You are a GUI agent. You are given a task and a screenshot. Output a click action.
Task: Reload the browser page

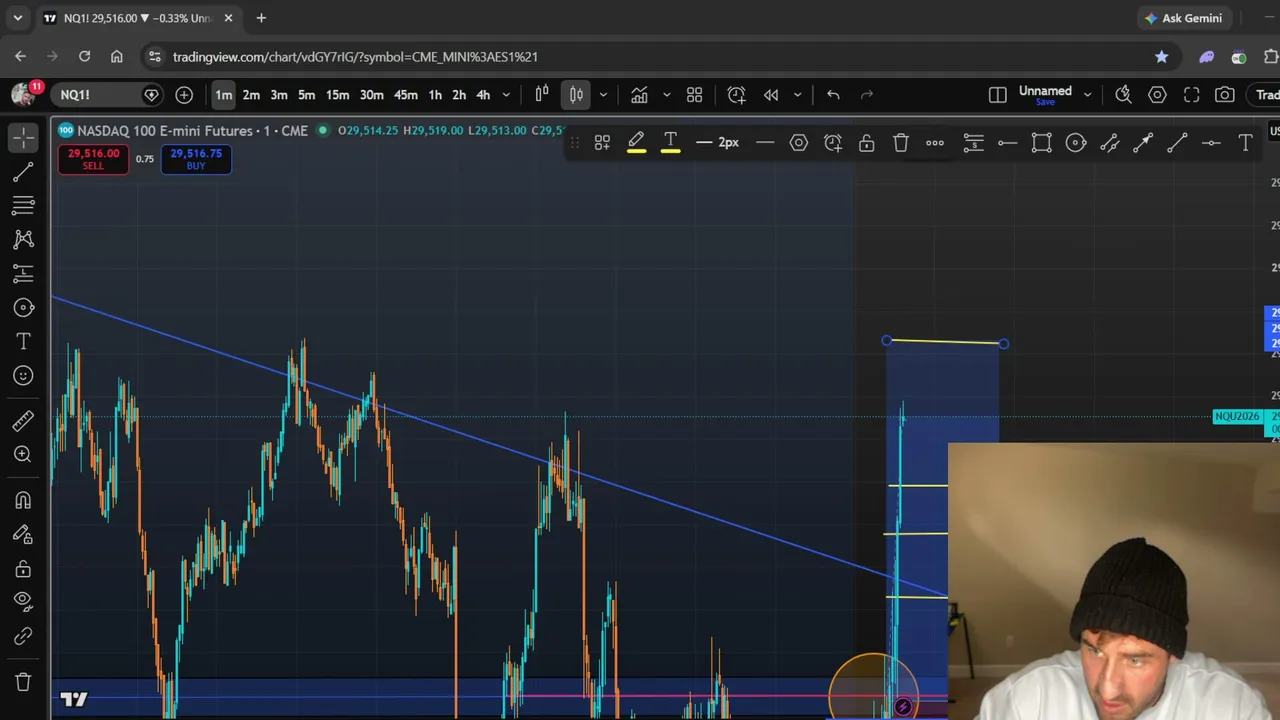tap(85, 57)
